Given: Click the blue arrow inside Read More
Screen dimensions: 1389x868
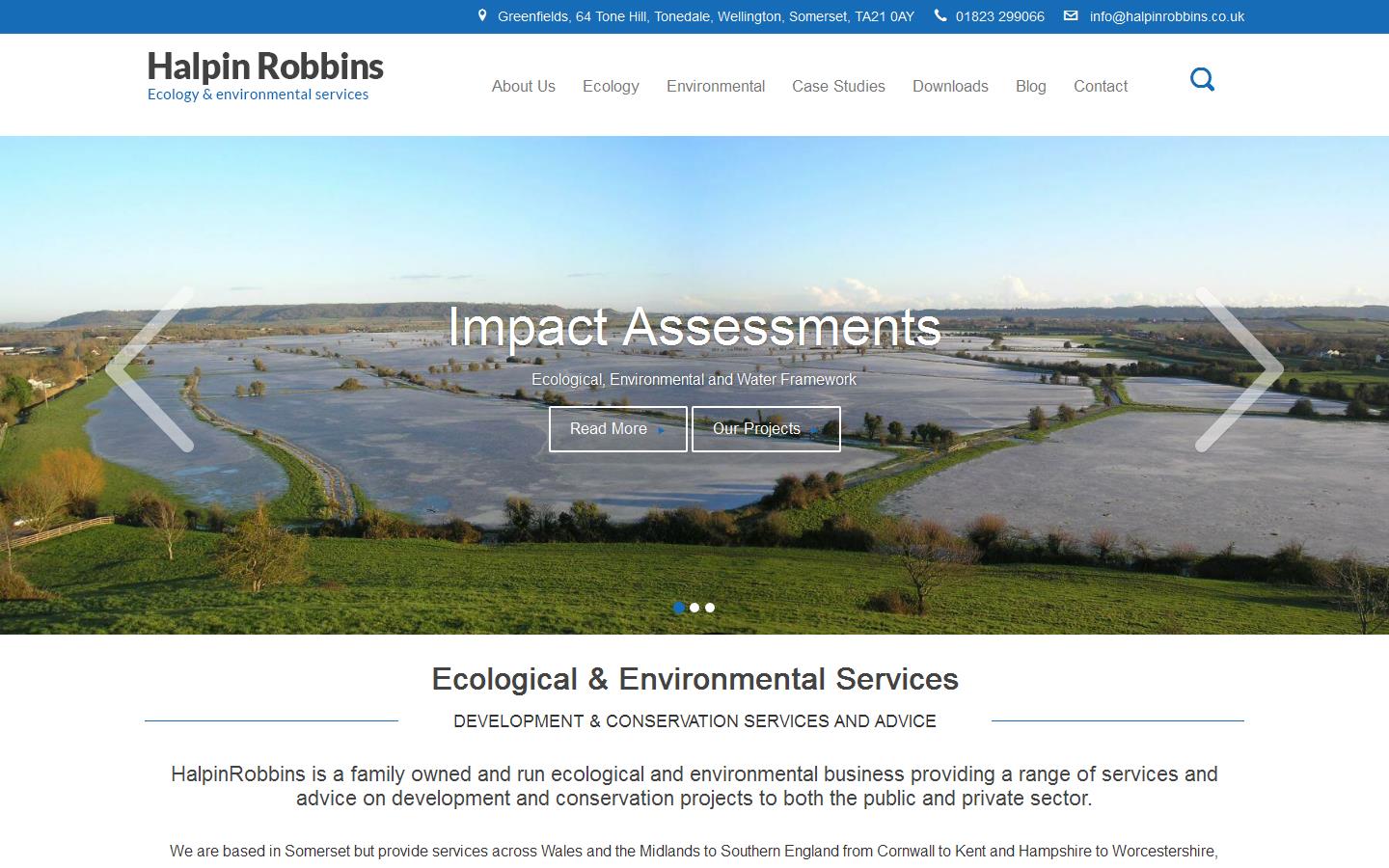Looking at the screenshot, I should [x=660, y=431].
